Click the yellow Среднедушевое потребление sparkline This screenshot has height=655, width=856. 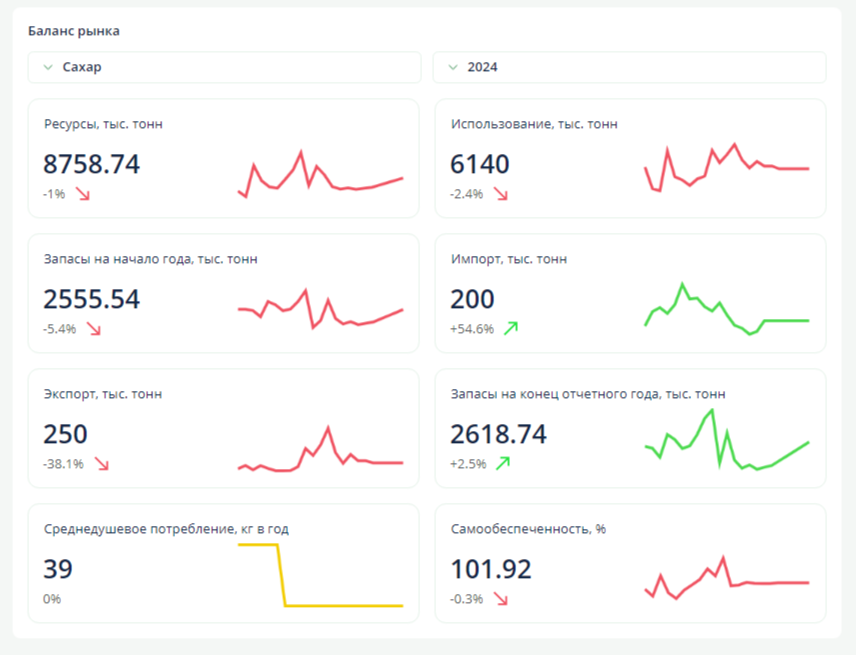click(320, 576)
